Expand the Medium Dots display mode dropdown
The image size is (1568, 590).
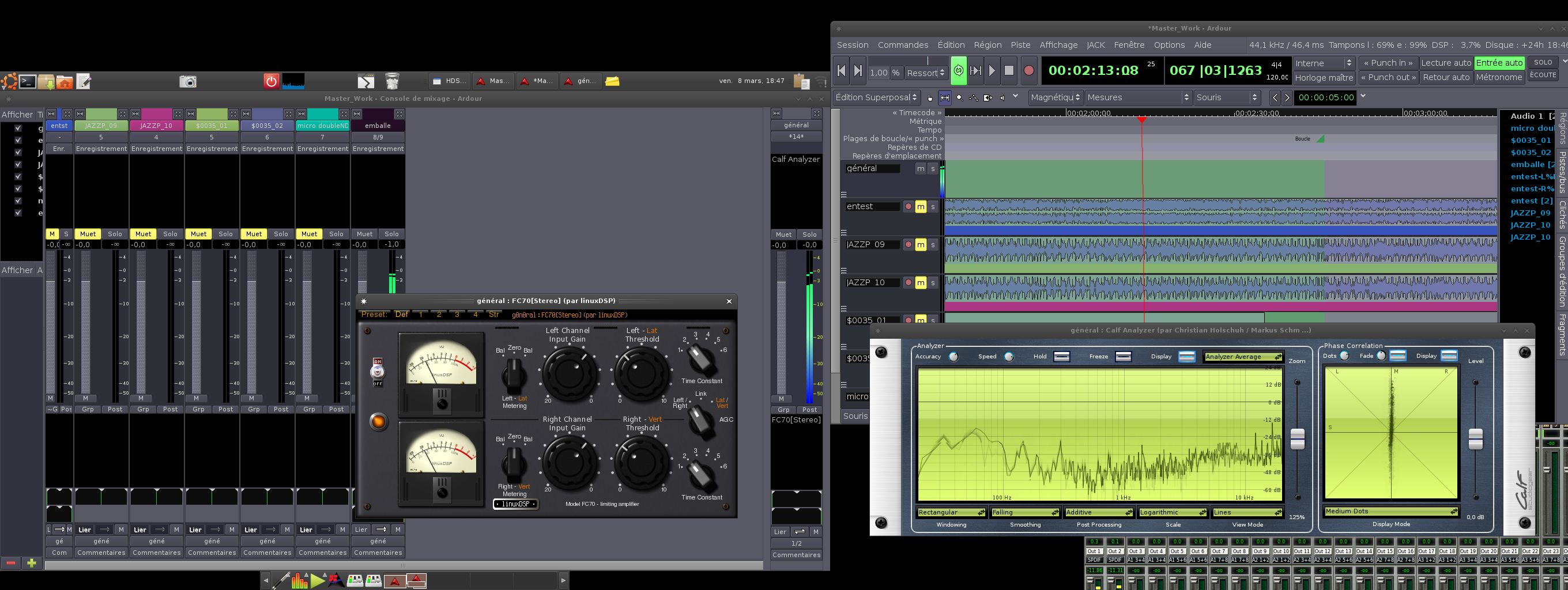tap(1391, 512)
